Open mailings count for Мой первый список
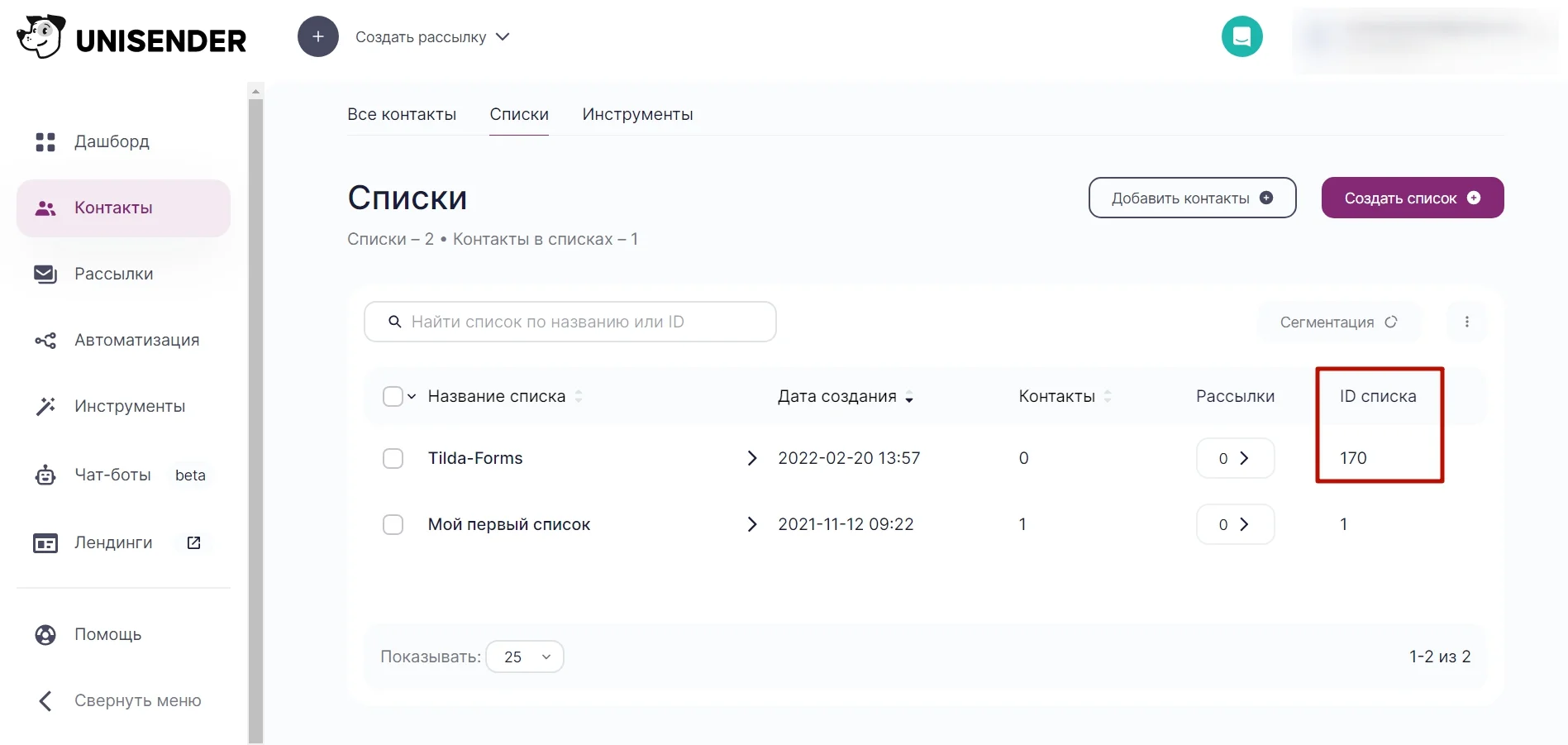Screen dimensions: 1568x745 pos(1235,524)
